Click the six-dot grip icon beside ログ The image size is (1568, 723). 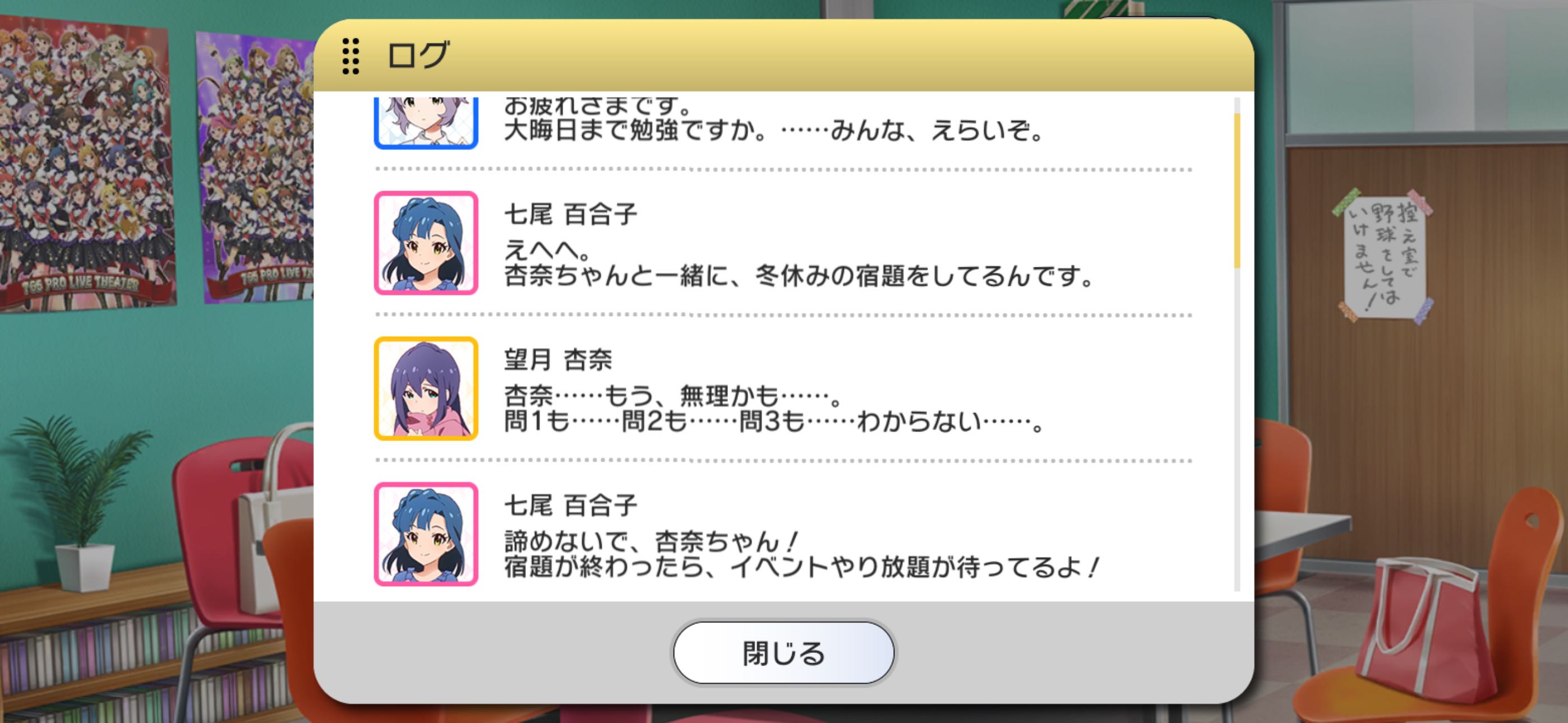351,56
